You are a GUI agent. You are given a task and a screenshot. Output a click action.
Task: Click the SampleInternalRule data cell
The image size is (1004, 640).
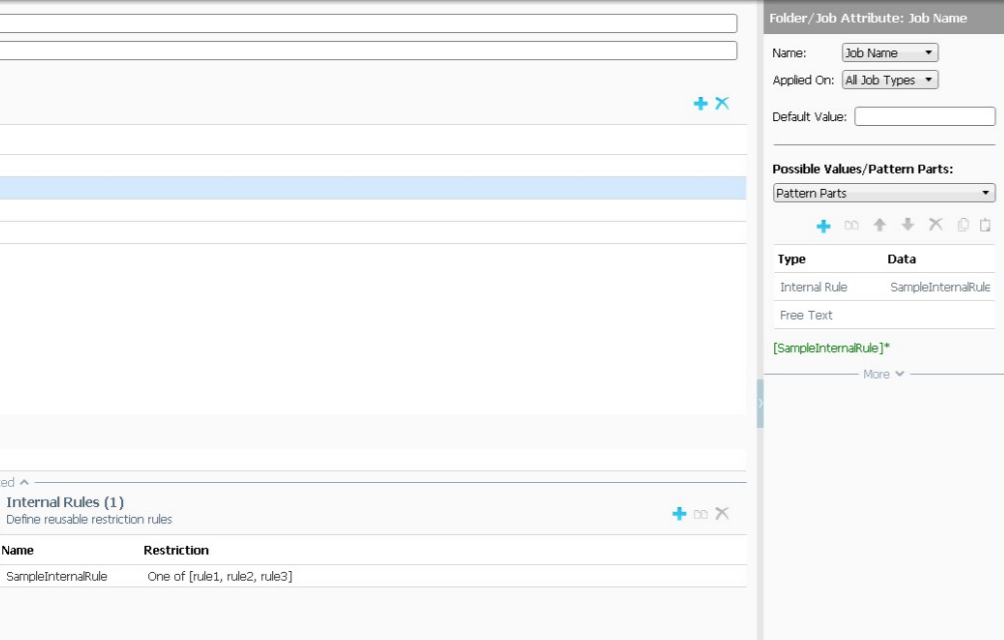click(x=940, y=287)
